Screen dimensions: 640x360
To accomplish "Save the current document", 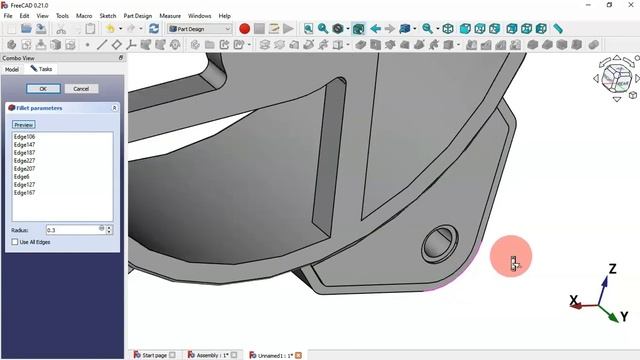I will [41, 29].
